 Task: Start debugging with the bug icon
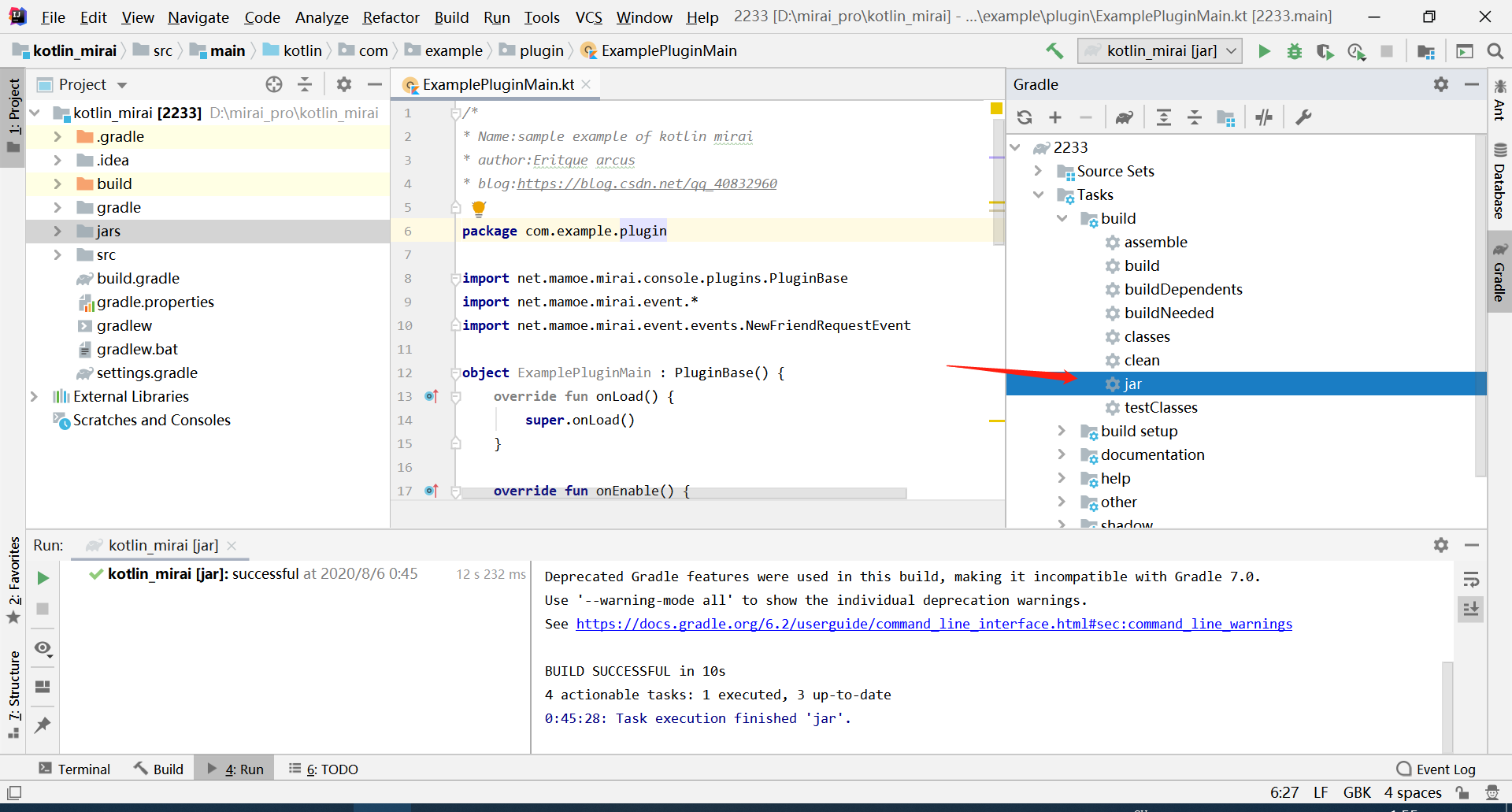tap(1295, 51)
